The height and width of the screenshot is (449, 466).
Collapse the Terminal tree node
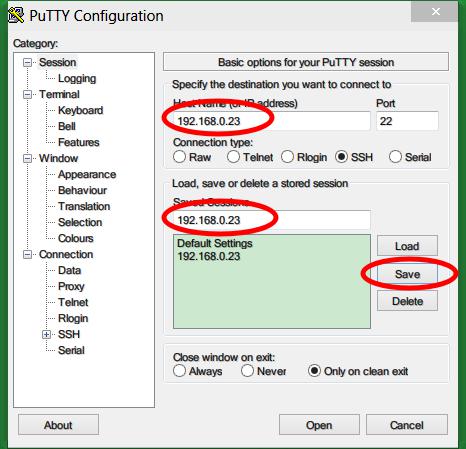coord(27,95)
